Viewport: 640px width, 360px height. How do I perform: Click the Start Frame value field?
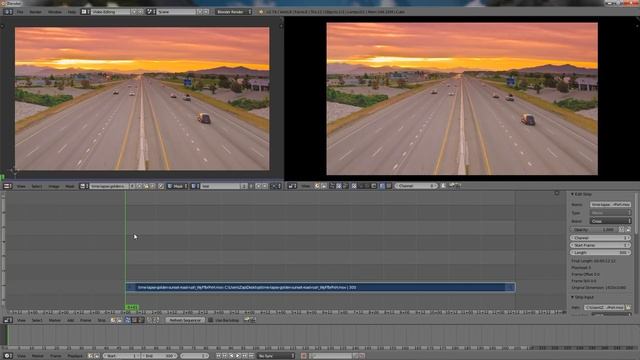(x=600, y=245)
